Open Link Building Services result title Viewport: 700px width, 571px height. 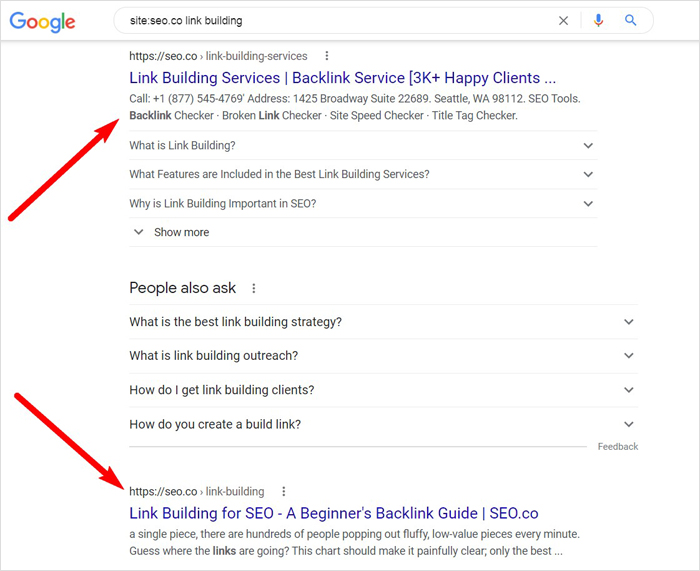(x=342, y=78)
